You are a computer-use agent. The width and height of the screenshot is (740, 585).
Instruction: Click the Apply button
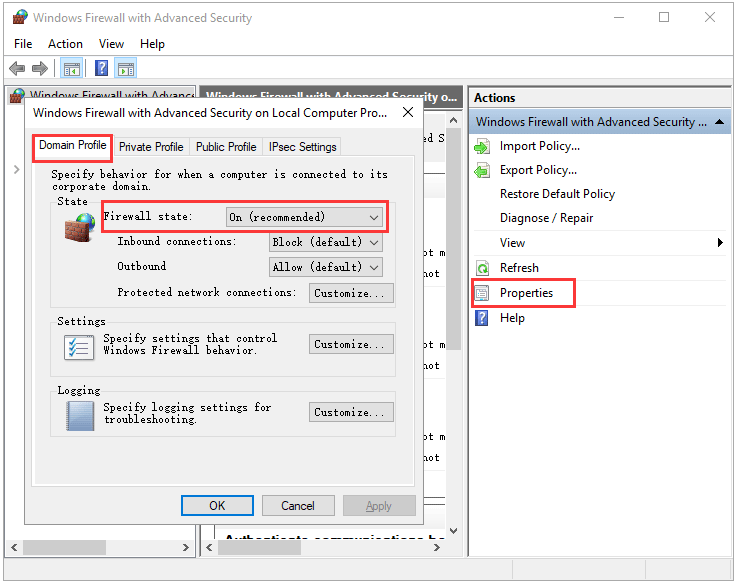(379, 506)
